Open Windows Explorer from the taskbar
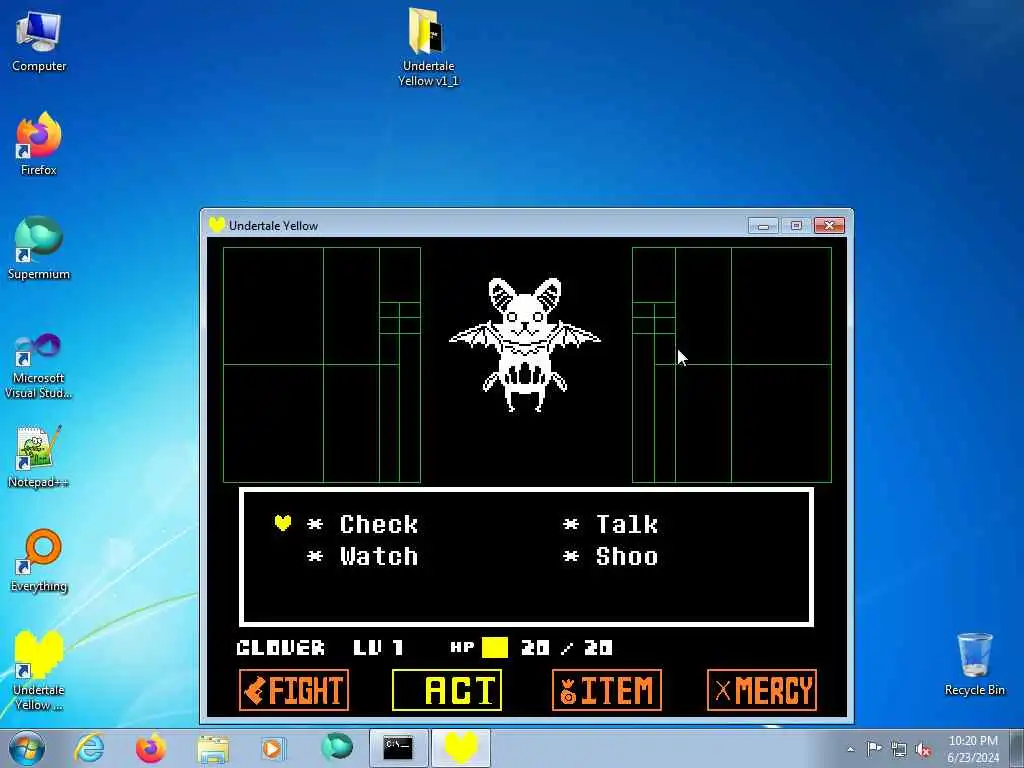The width and height of the screenshot is (1024, 768). tap(213, 748)
